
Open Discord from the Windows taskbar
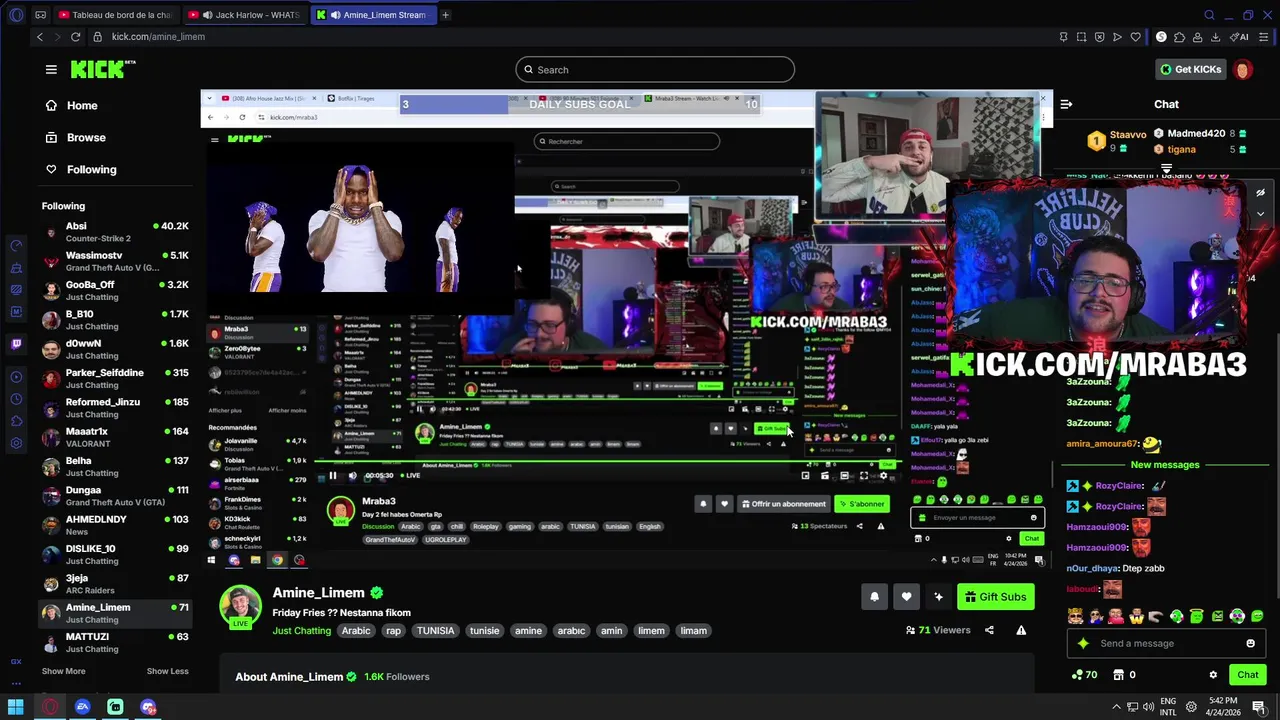149,707
